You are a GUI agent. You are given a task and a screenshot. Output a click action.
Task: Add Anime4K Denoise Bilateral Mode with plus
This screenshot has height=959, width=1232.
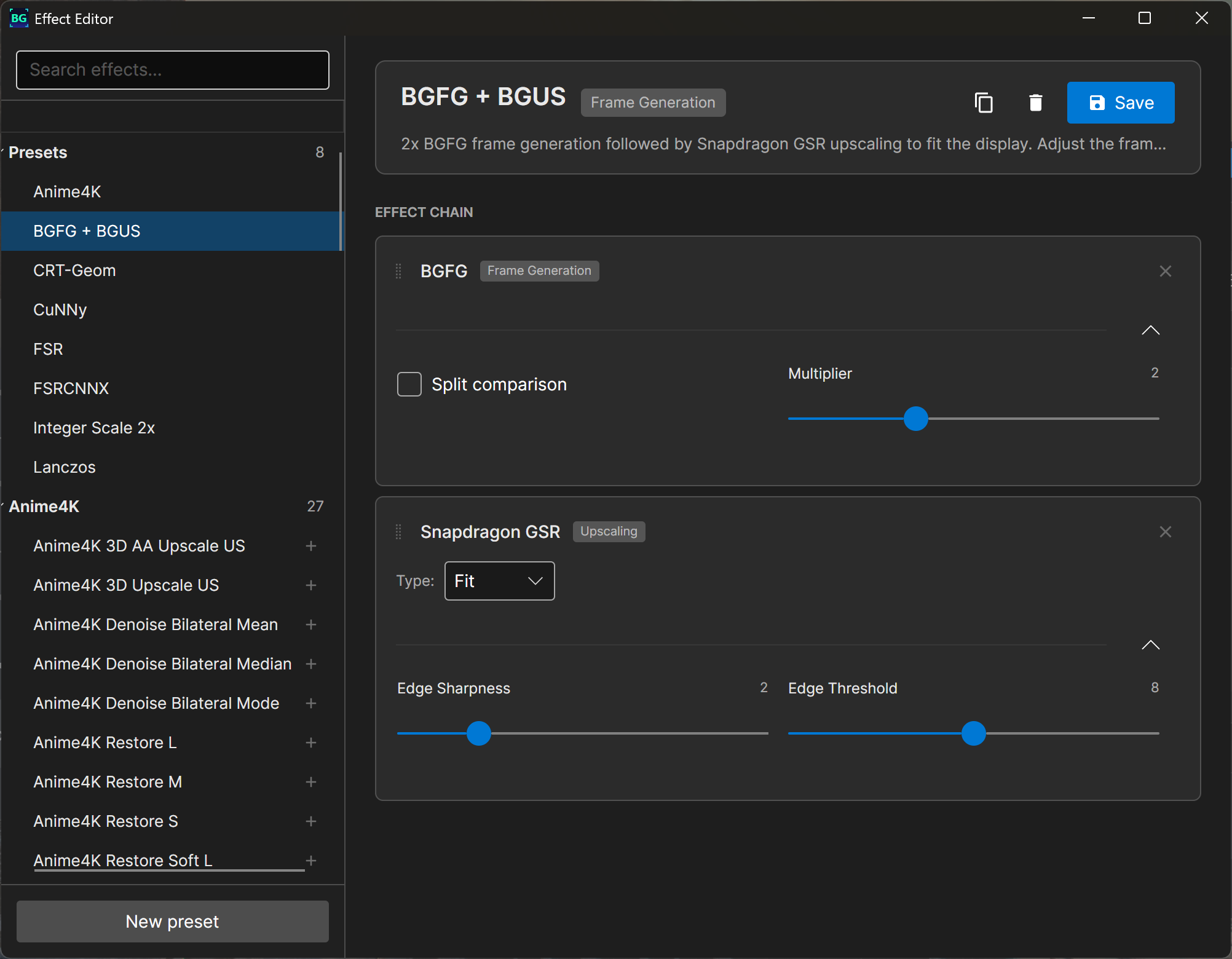pos(311,703)
